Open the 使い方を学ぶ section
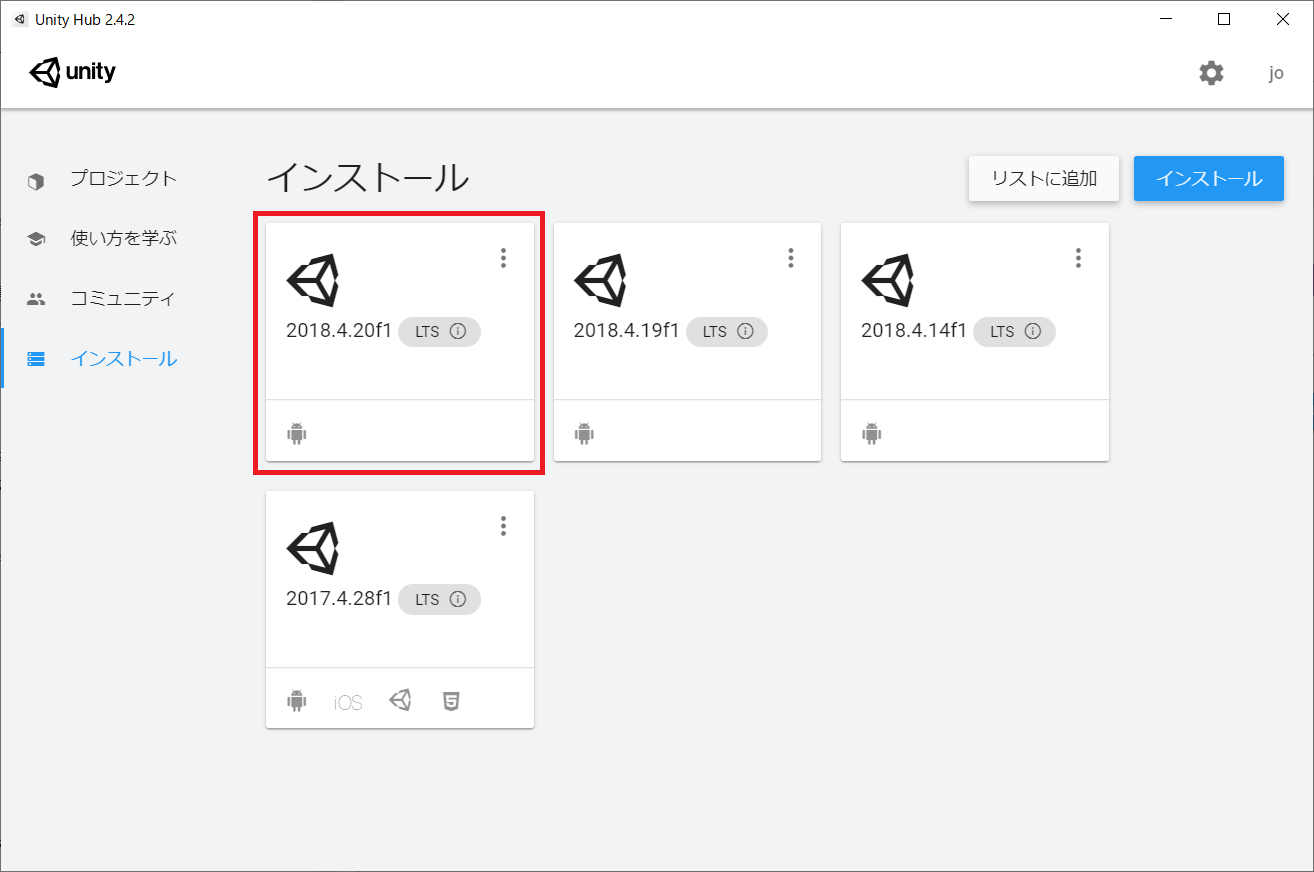 coord(123,239)
